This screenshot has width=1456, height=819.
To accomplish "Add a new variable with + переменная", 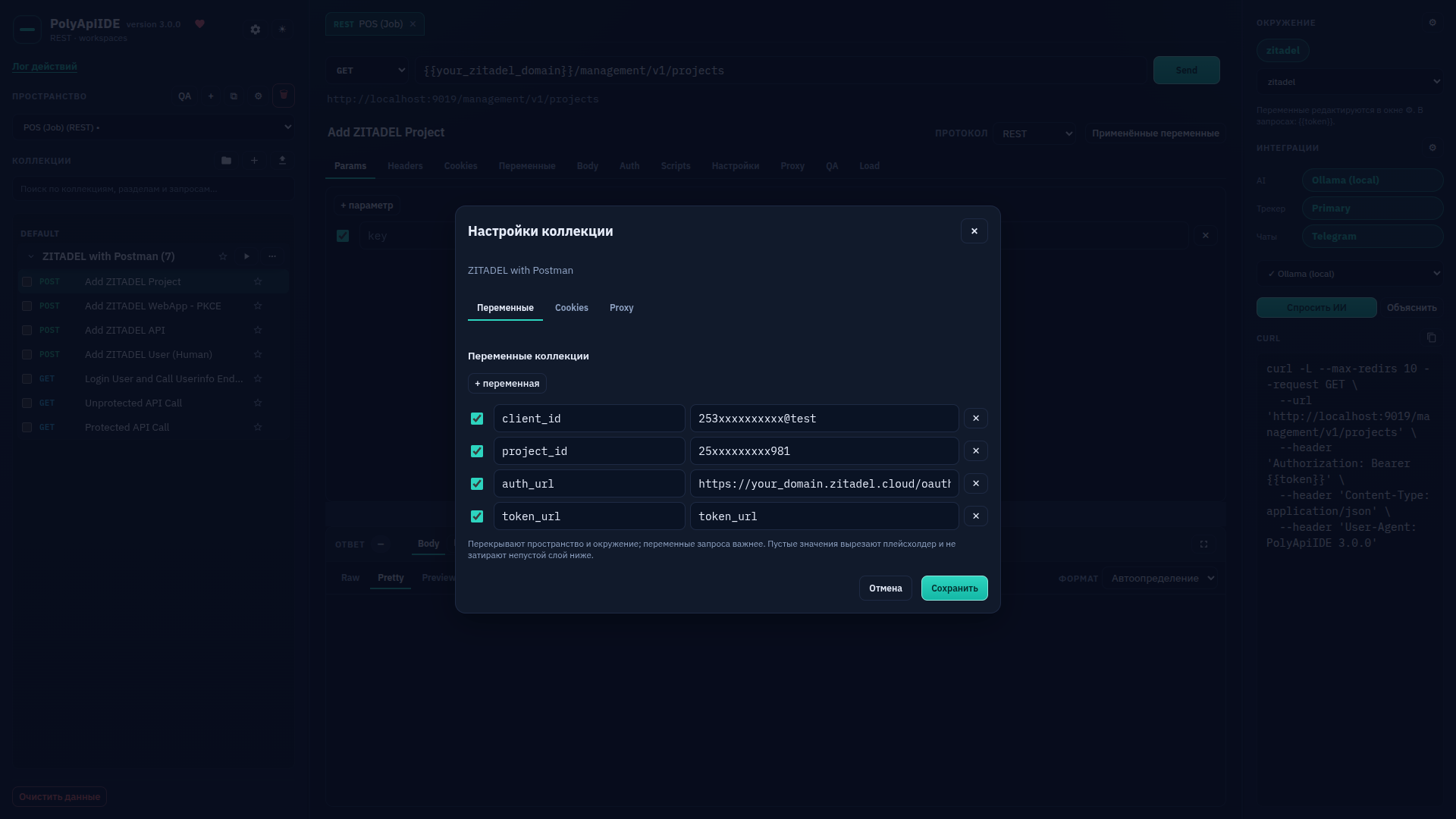I will coord(507,384).
